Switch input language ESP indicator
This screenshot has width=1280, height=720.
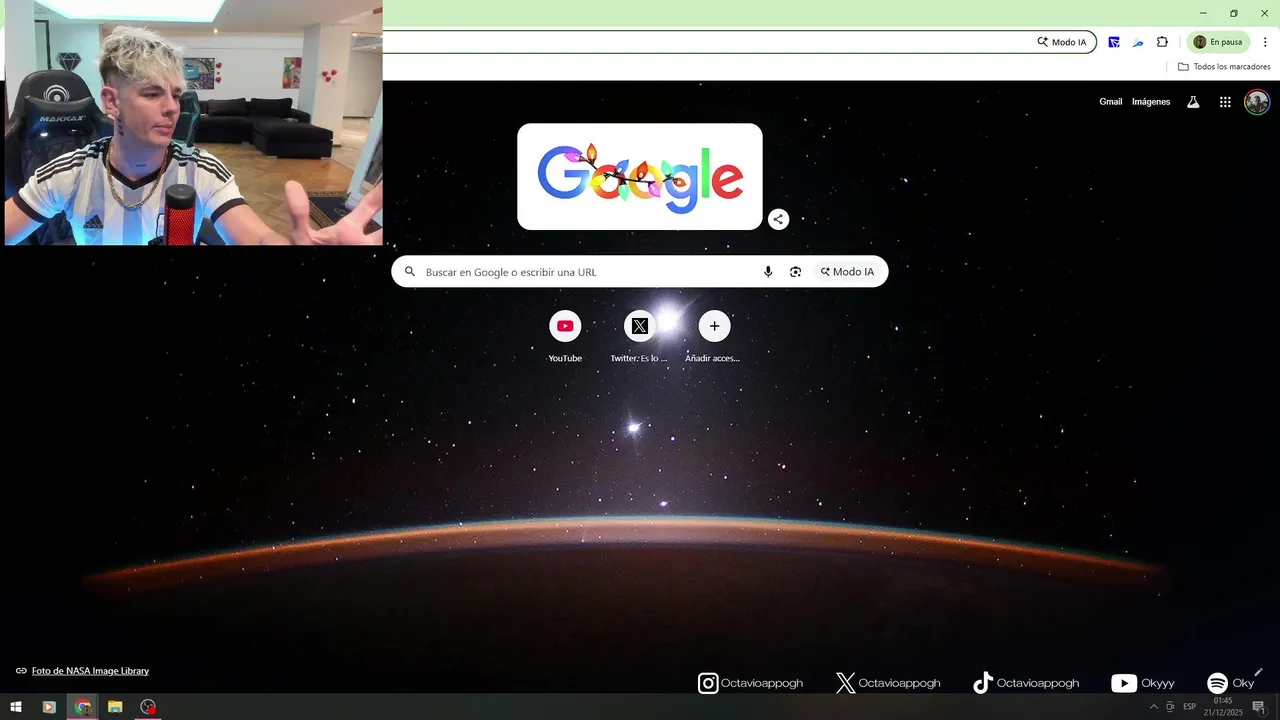[x=1189, y=707]
